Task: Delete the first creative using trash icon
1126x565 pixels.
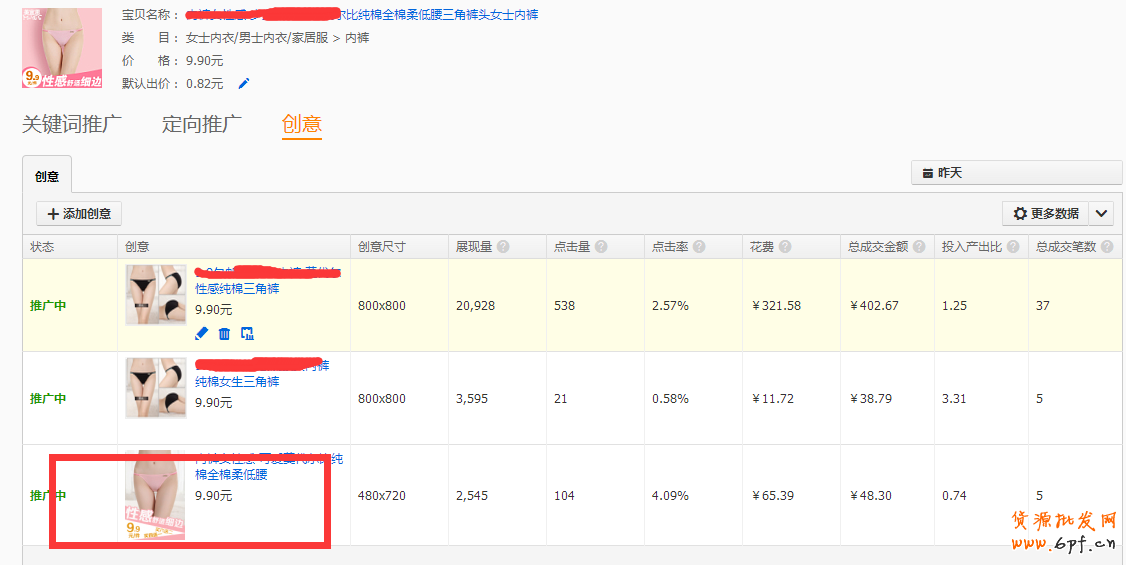Action: pos(224,333)
